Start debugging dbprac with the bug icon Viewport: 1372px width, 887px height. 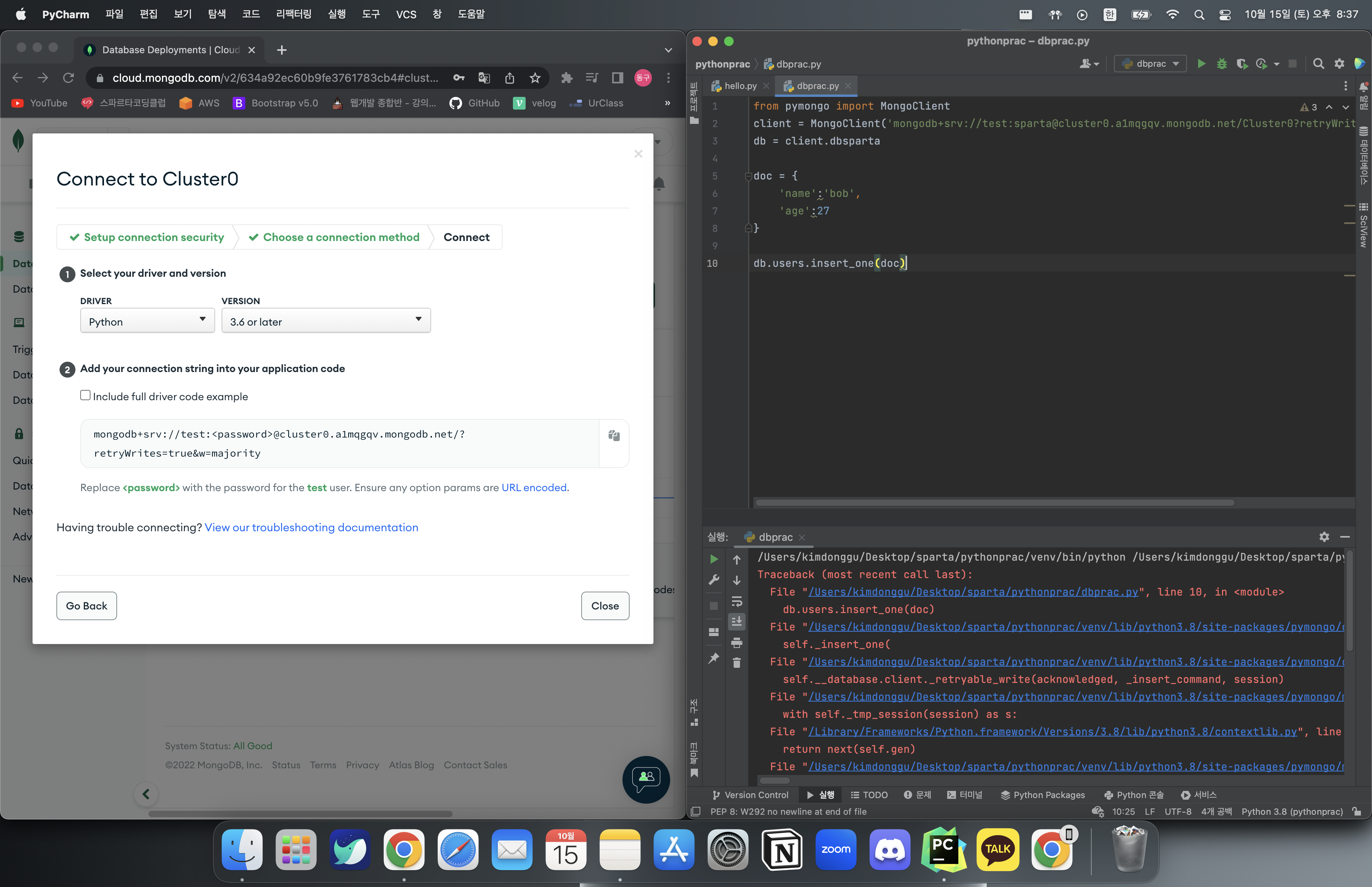click(x=1222, y=64)
